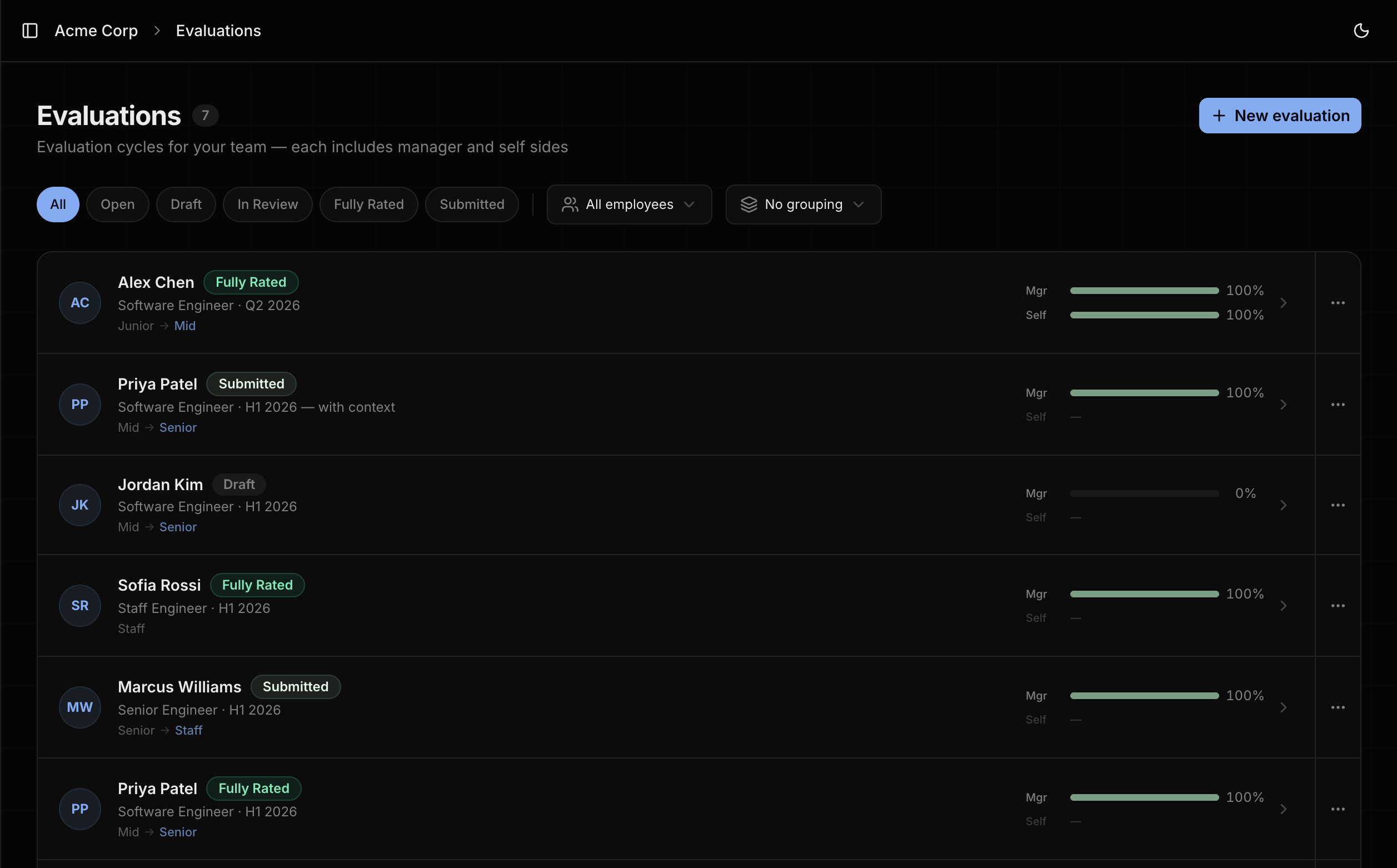The image size is (1397, 868).
Task: Filter by Open status
Action: tap(118, 204)
